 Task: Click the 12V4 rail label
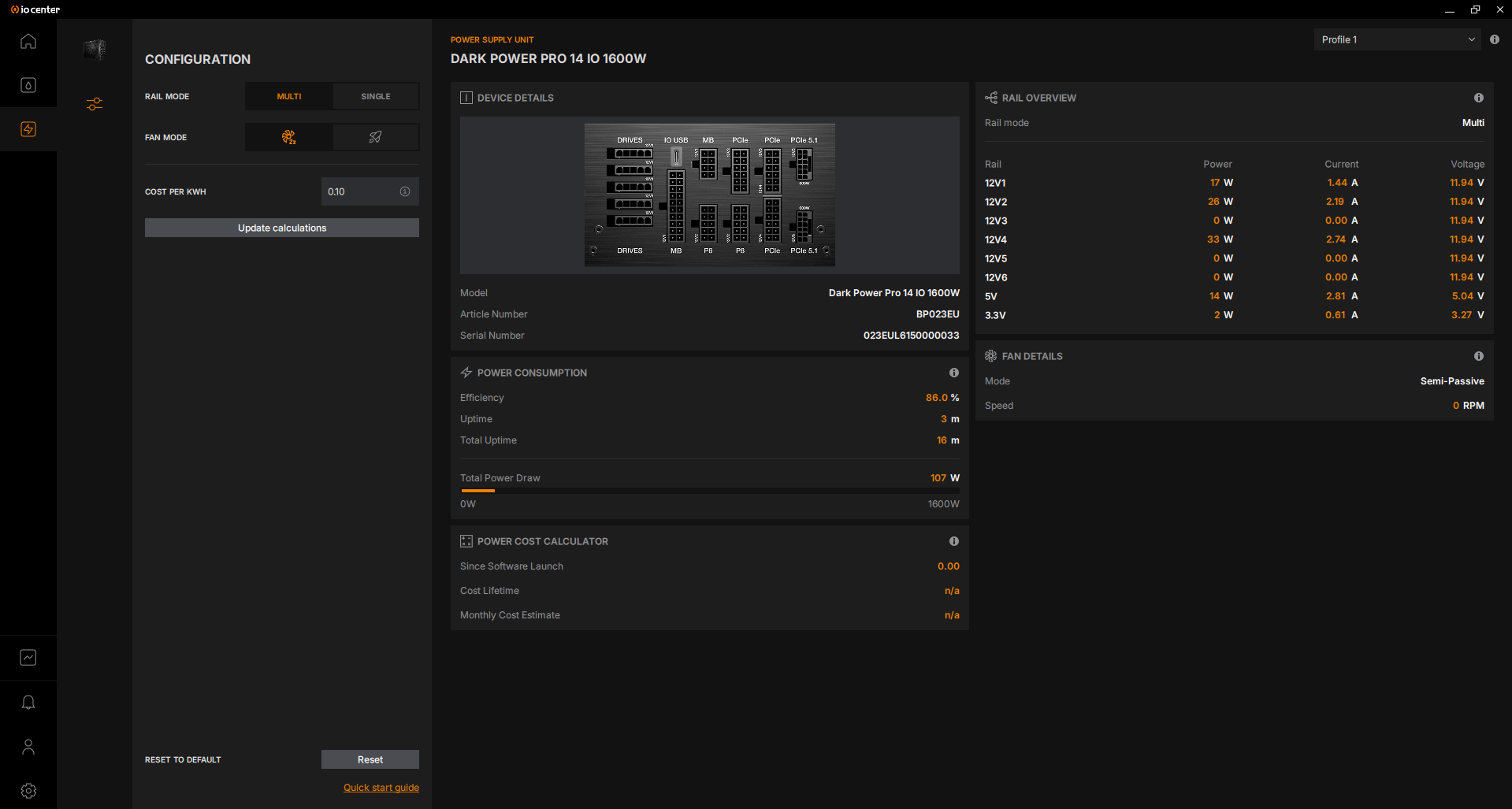coord(996,239)
